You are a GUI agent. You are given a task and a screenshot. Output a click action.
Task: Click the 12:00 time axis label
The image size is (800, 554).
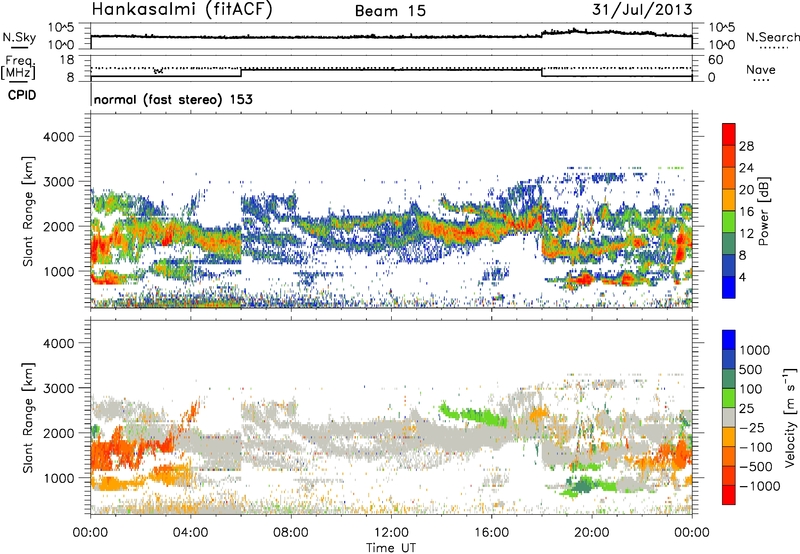tap(391, 533)
